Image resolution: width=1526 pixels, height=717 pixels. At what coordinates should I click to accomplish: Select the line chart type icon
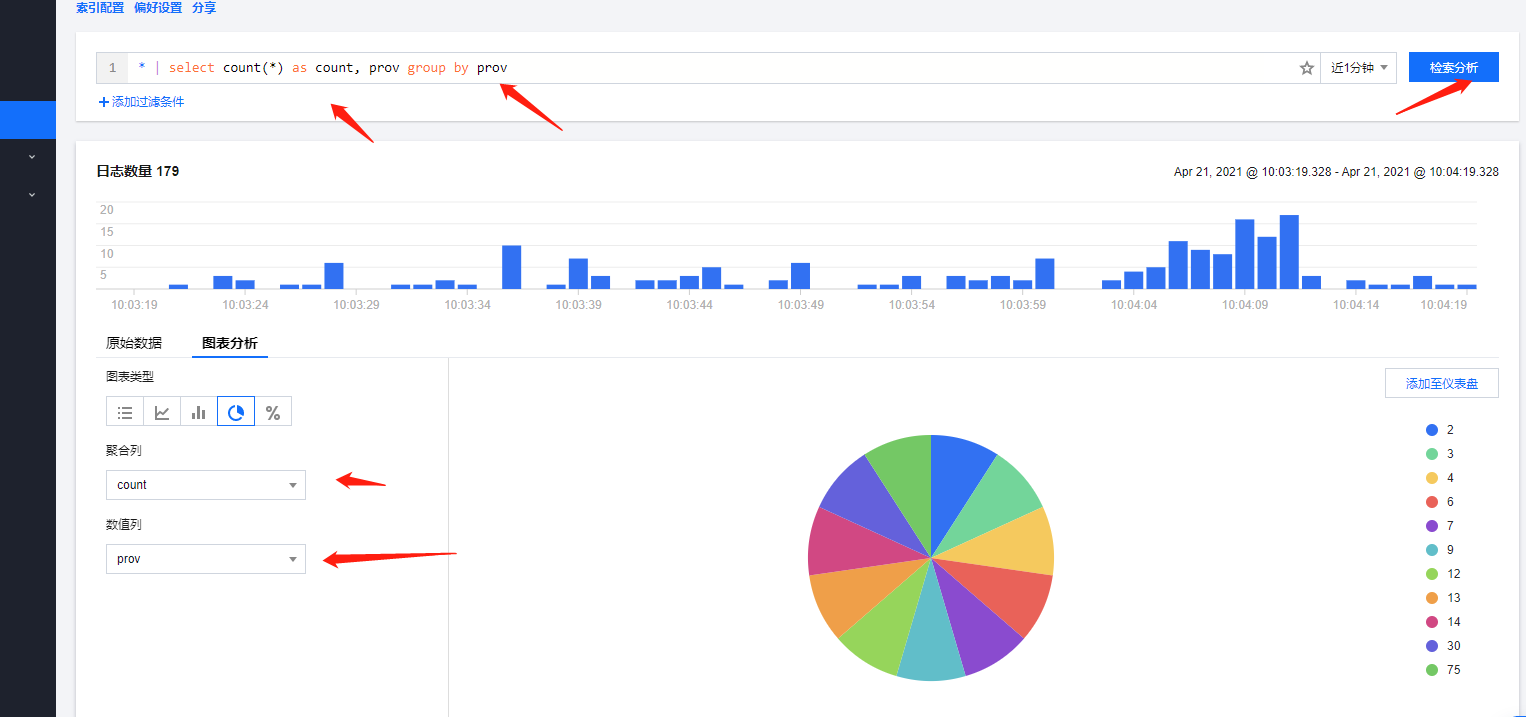(x=162, y=412)
